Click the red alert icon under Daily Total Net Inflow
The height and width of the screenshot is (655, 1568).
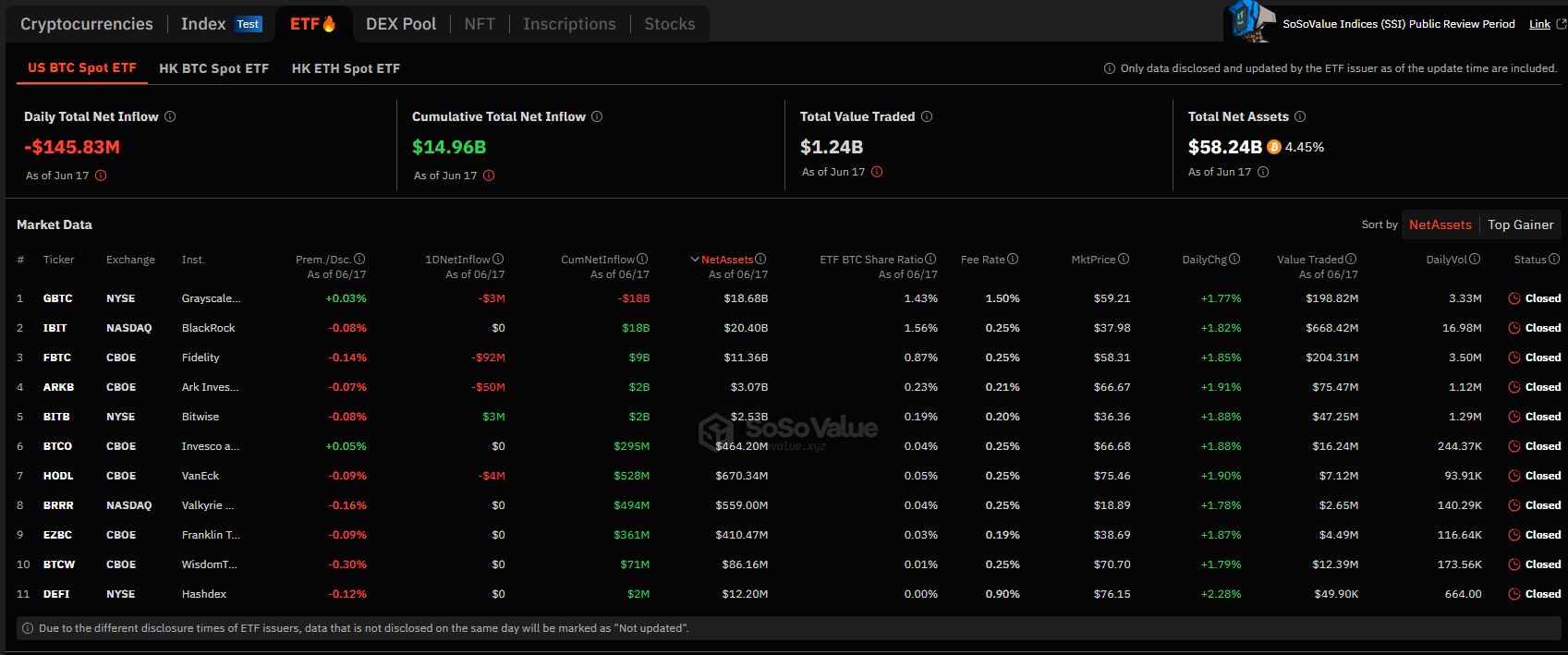click(101, 176)
